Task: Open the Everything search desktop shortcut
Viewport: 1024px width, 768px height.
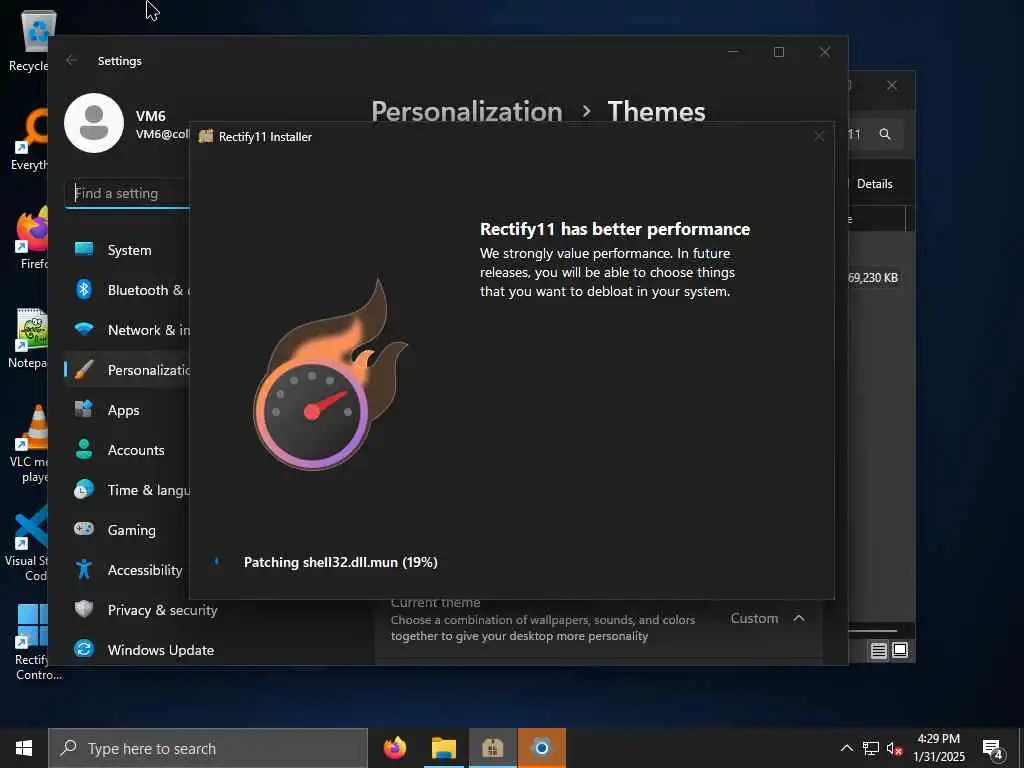Action: coord(29,140)
